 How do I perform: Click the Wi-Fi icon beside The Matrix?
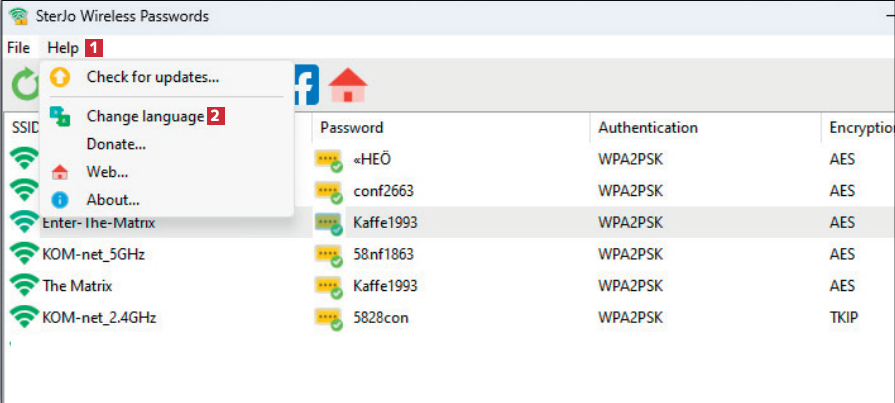[24, 286]
